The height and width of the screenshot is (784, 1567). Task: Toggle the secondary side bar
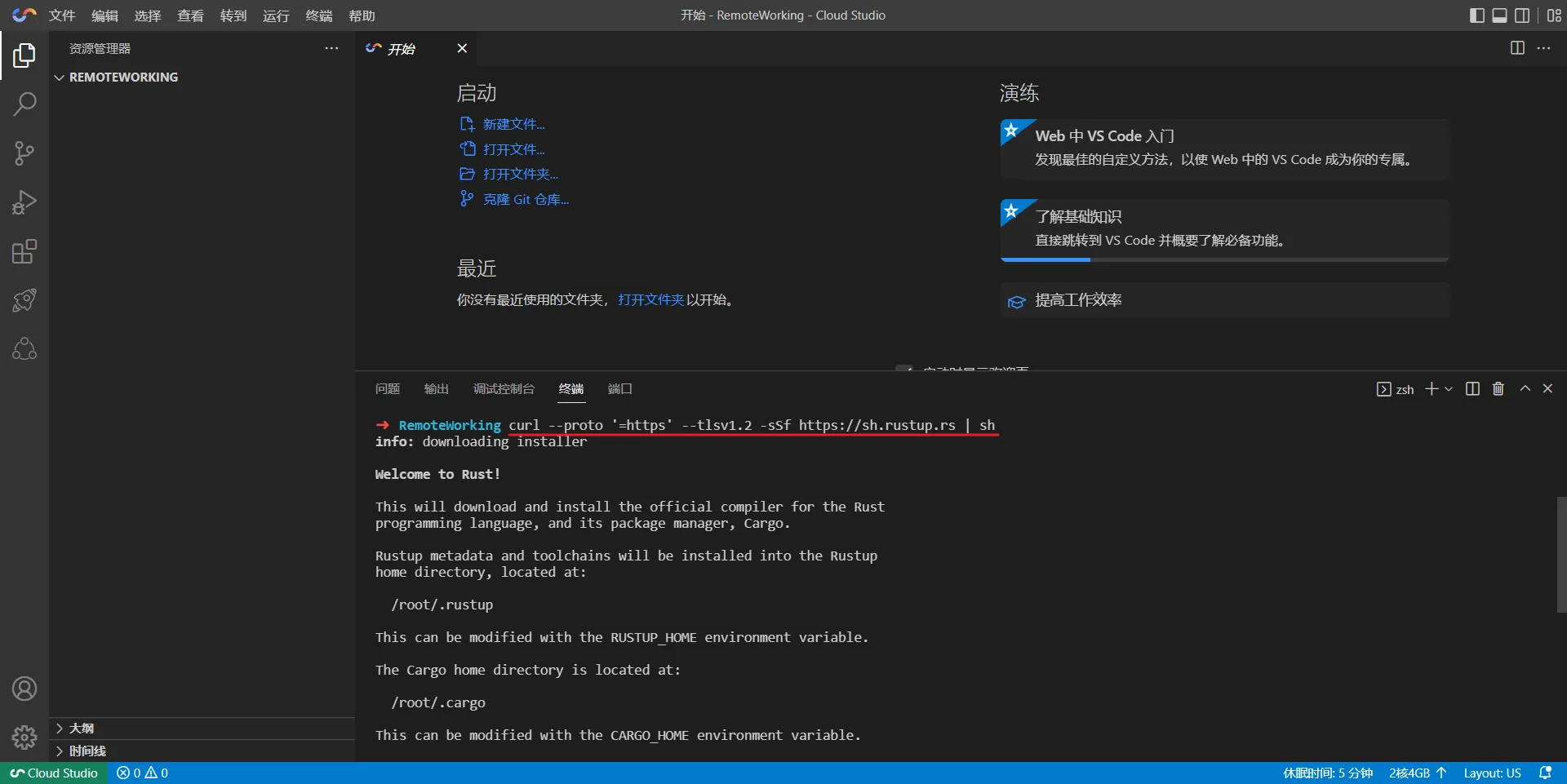point(1523,15)
